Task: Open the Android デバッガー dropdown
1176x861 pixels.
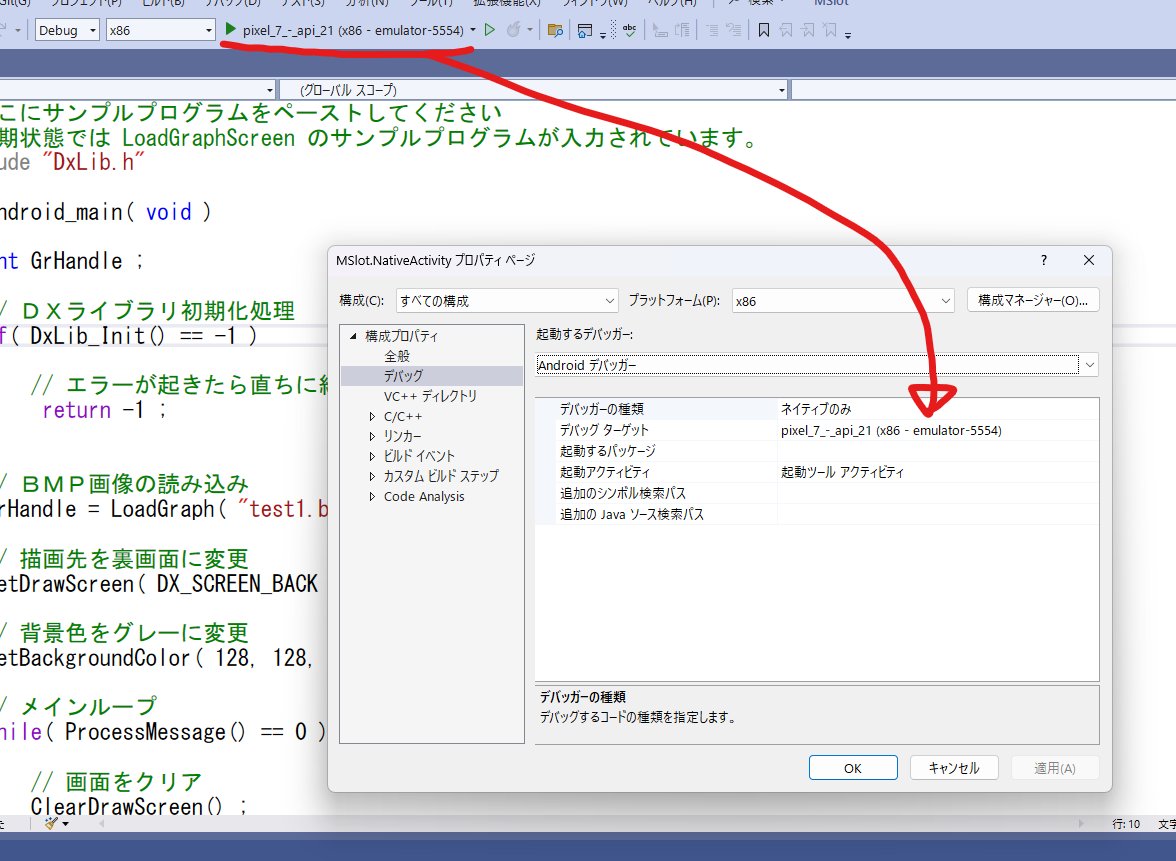Action: pyautogui.click(x=1090, y=365)
